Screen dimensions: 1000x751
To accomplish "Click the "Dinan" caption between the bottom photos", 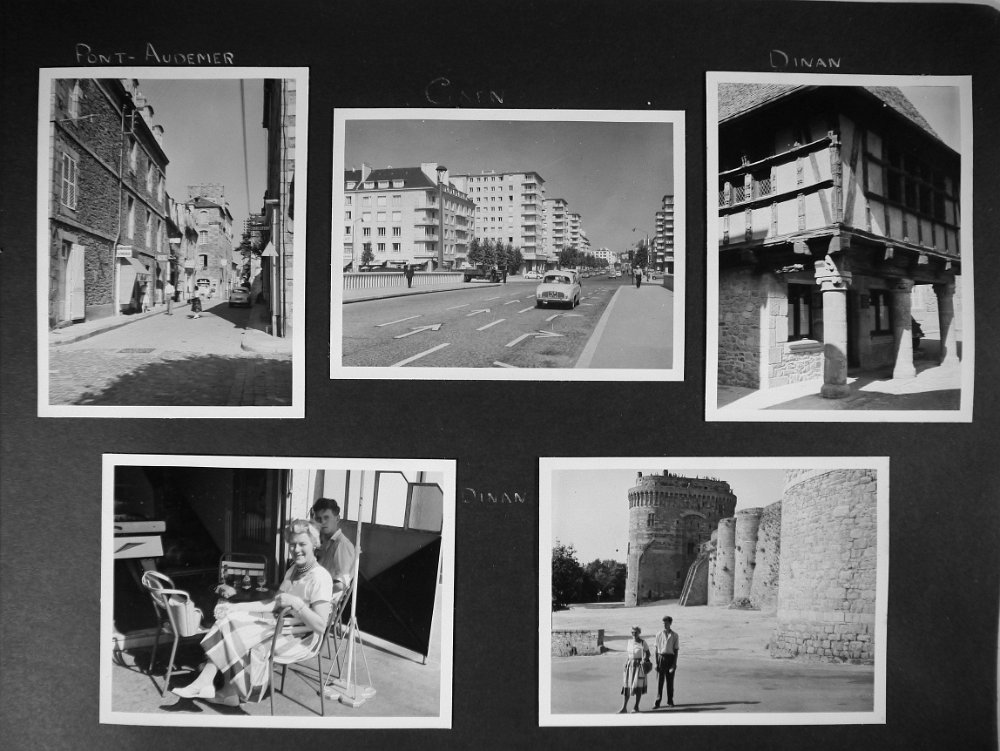I will [x=496, y=496].
